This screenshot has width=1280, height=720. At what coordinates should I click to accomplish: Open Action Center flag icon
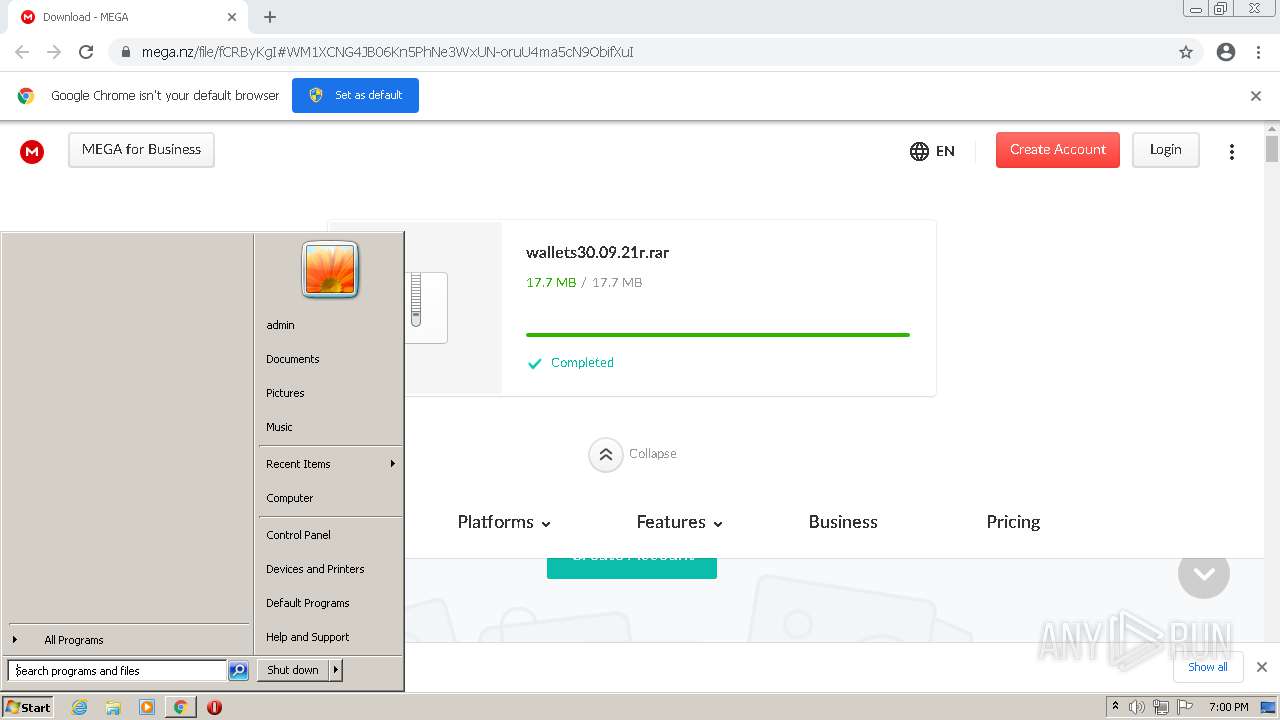[x=1183, y=707]
